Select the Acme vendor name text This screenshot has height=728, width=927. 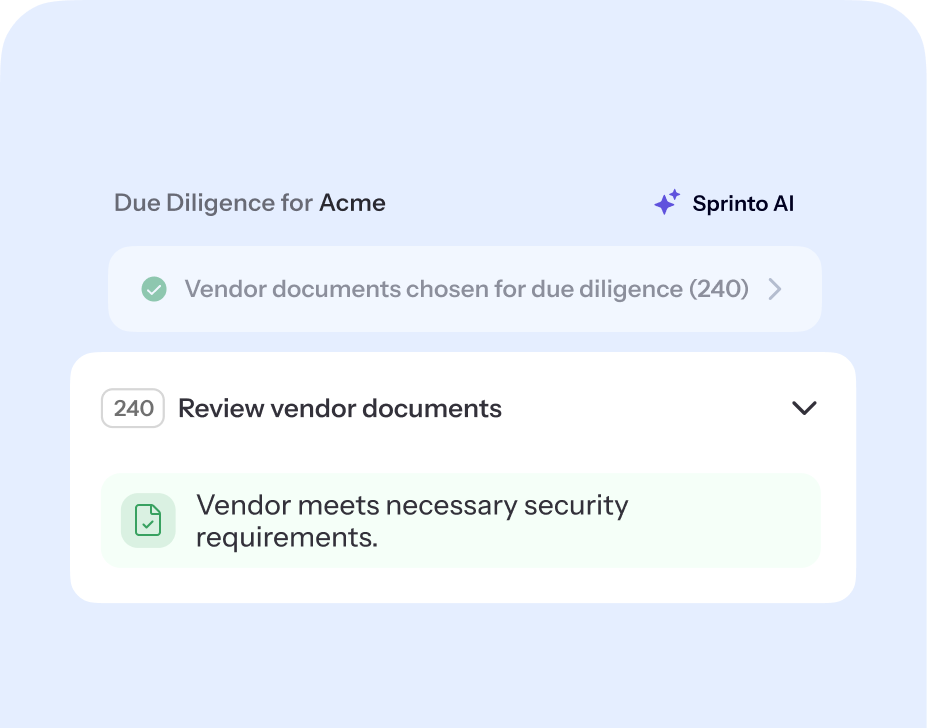(352, 202)
